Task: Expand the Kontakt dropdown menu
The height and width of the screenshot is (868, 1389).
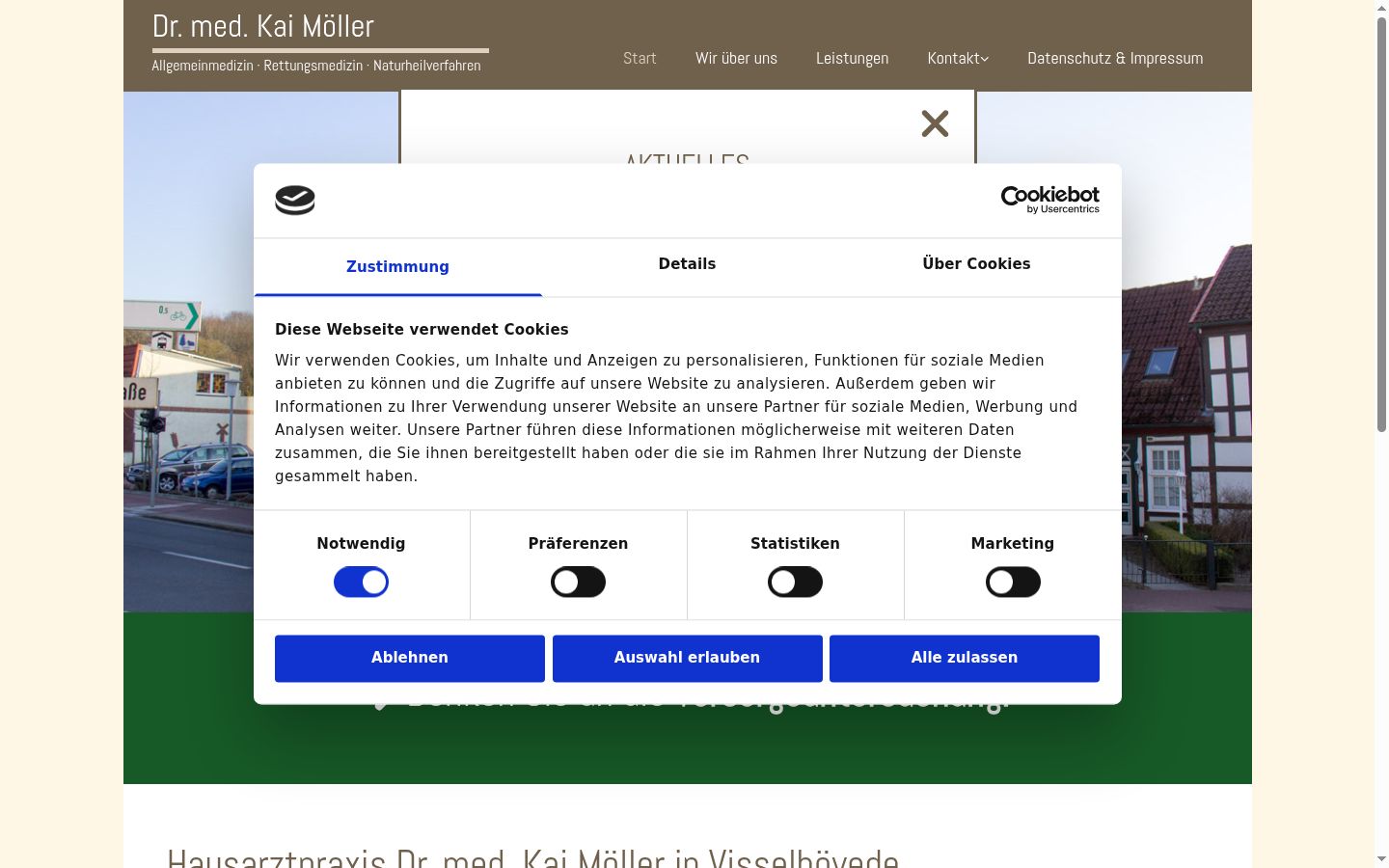Action: pyautogui.click(x=958, y=58)
